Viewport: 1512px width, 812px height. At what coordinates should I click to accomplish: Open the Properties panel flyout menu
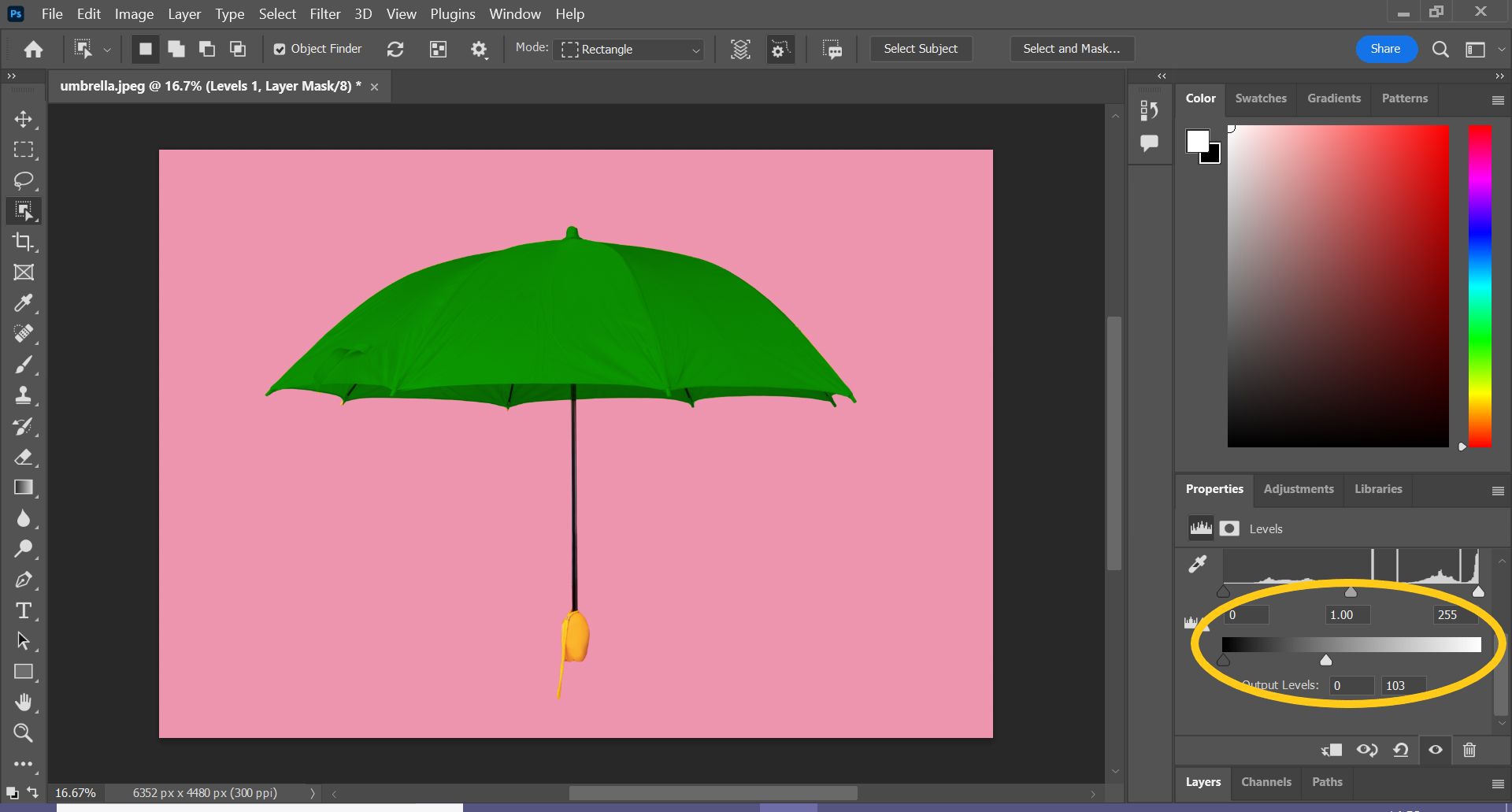pyautogui.click(x=1498, y=491)
